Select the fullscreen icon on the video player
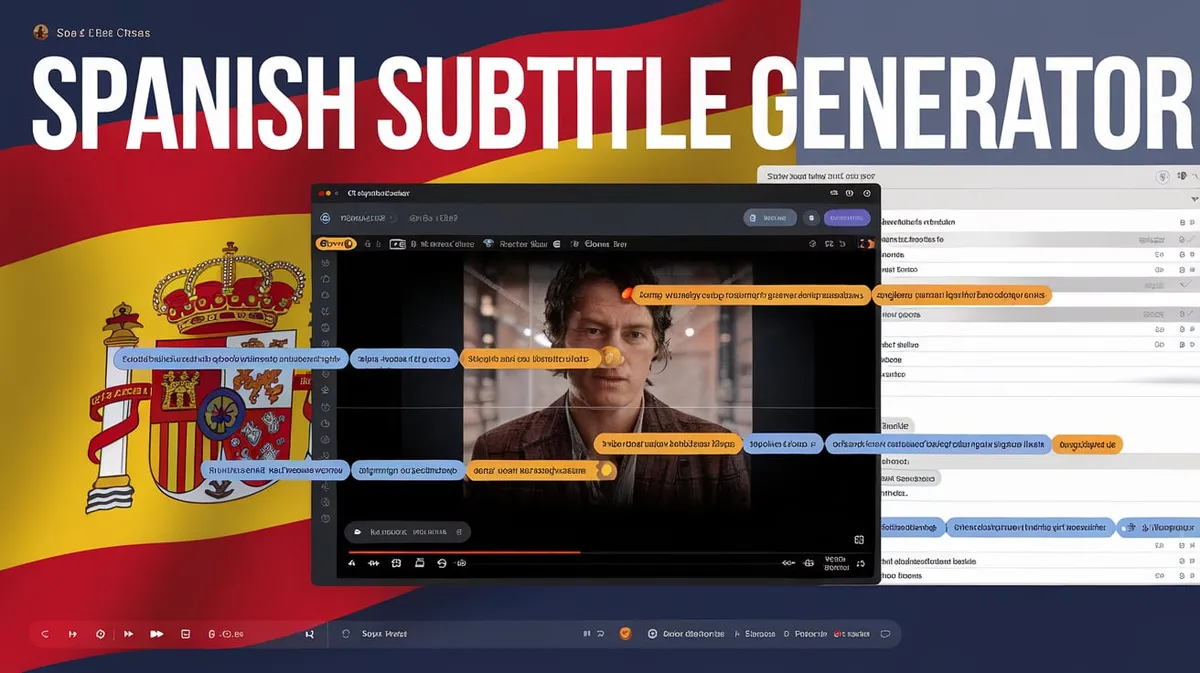 pos(859,539)
